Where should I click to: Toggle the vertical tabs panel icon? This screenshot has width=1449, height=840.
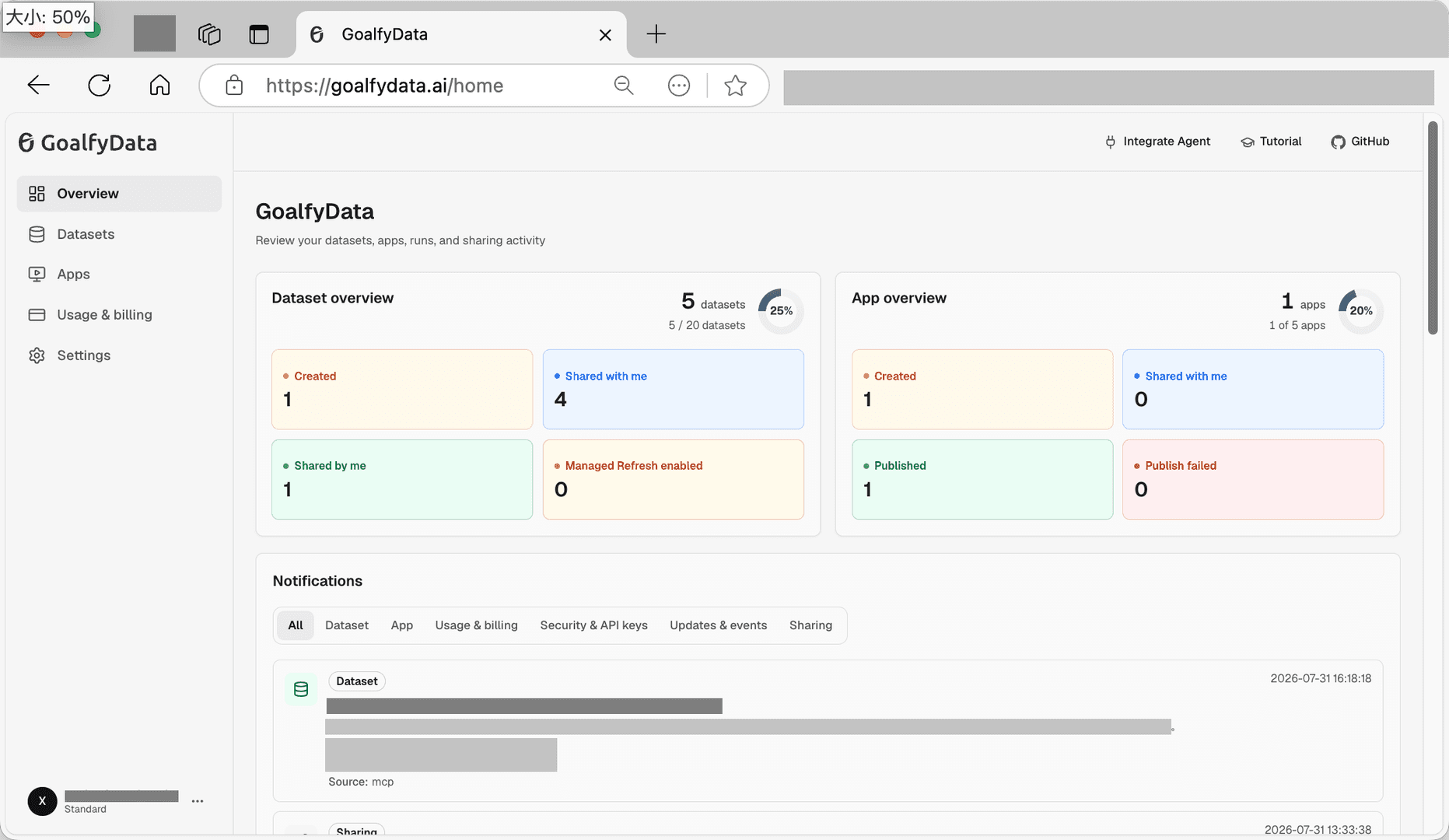tap(259, 34)
